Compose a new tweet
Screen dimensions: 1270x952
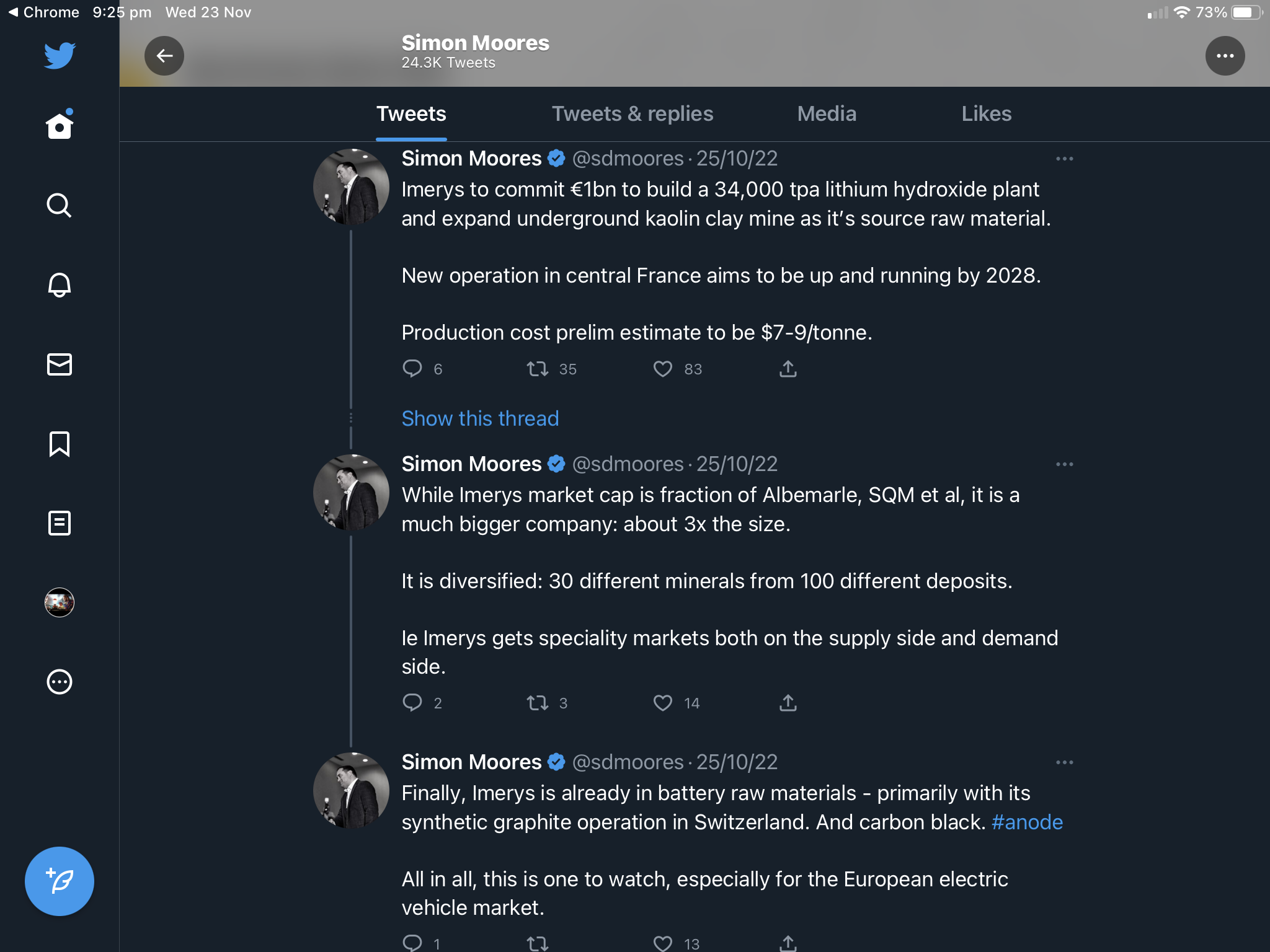(60, 881)
